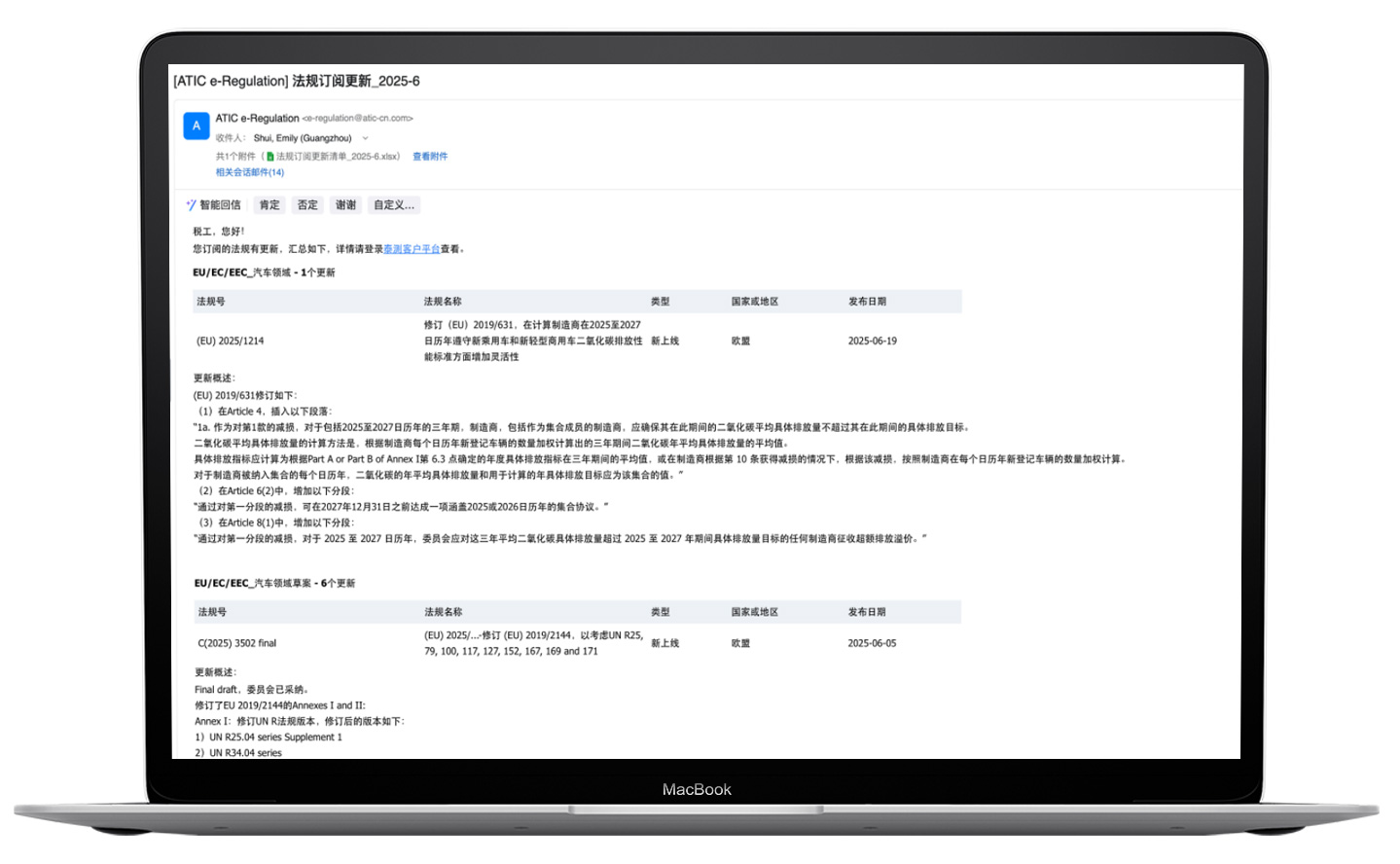The height and width of the screenshot is (864, 1400).
Task: Follow the 泰测客户平台 hyperlink
Action: pyautogui.click(x=412, y=249)
